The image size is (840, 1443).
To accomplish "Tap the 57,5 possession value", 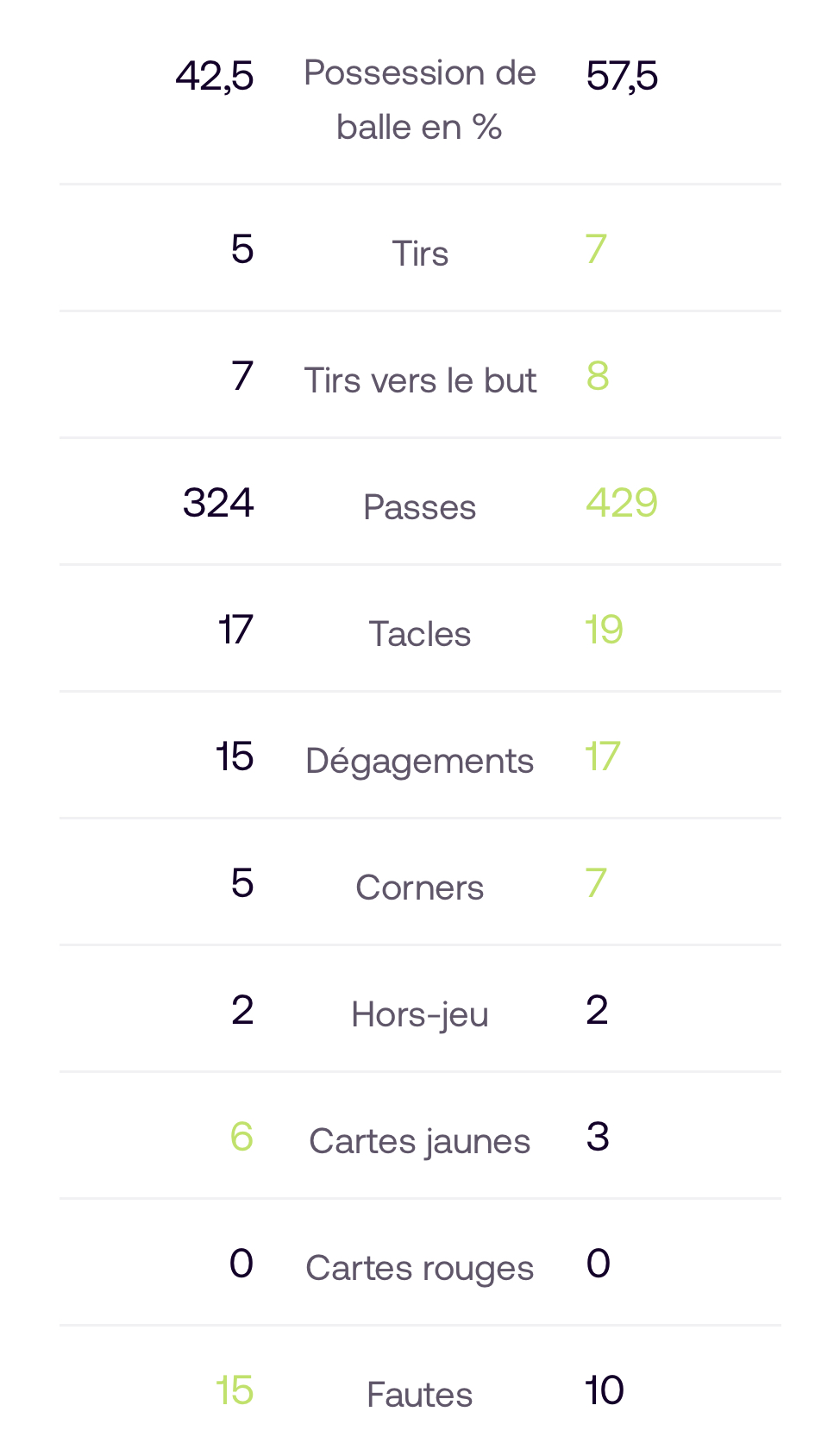I will [x=622, y=76].
